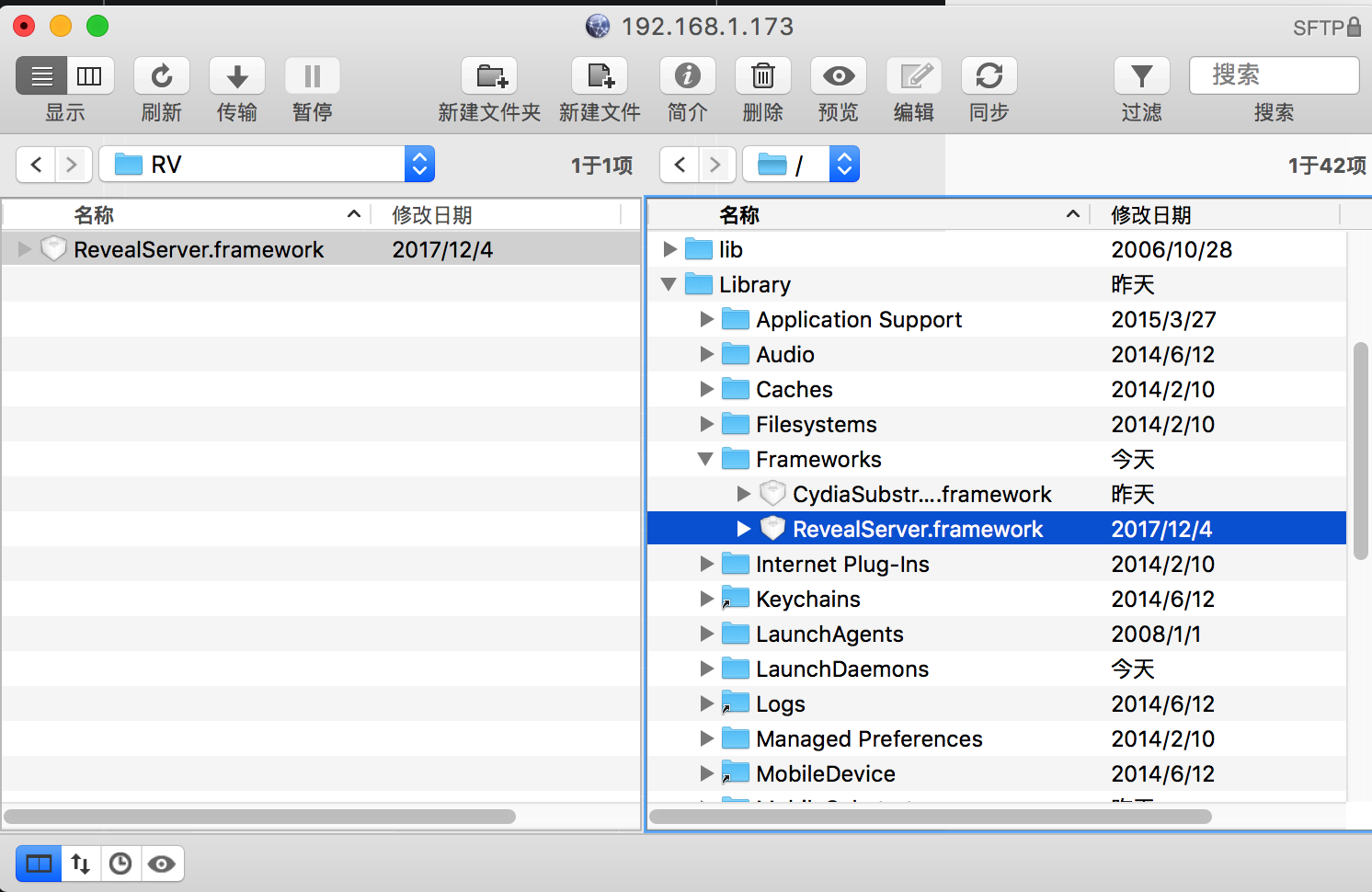Click the Filter funnel toolbar icon

[x=1142, y=75]
